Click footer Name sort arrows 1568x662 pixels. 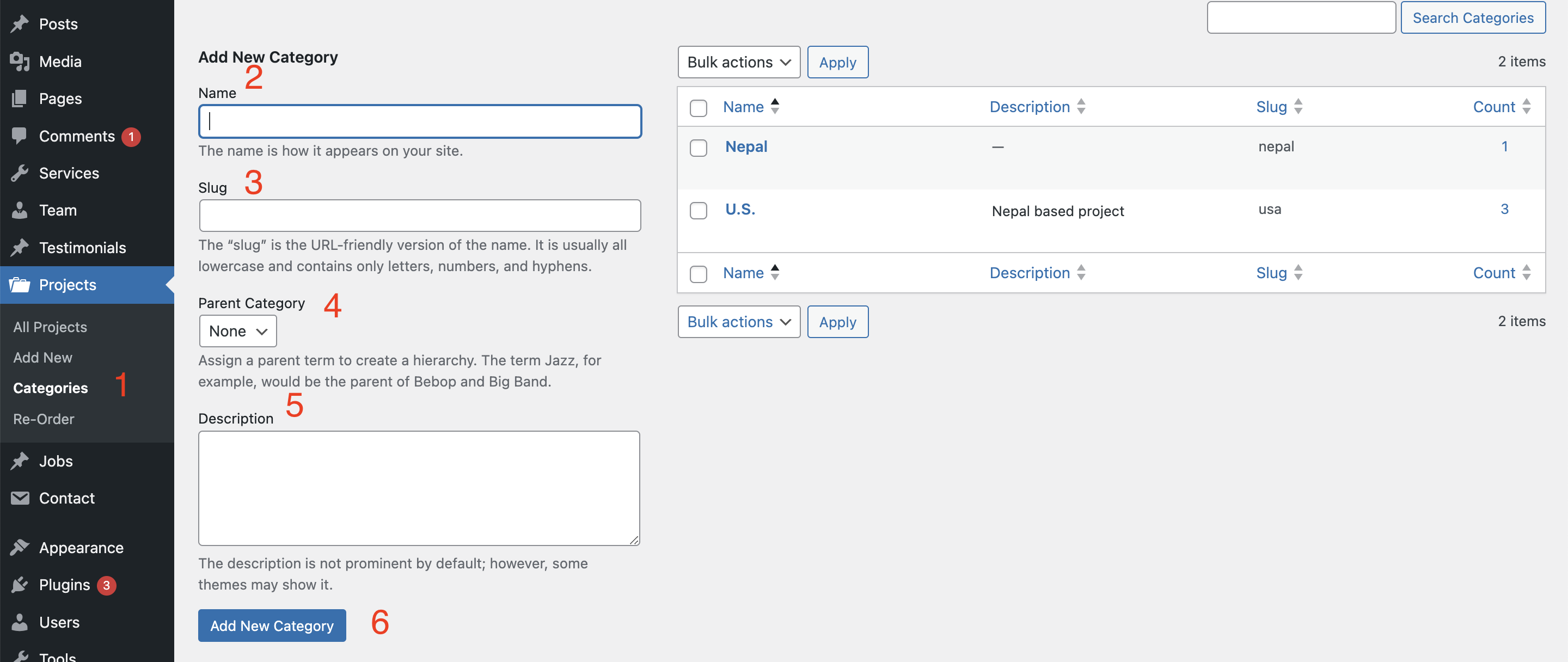coord(775,273)
